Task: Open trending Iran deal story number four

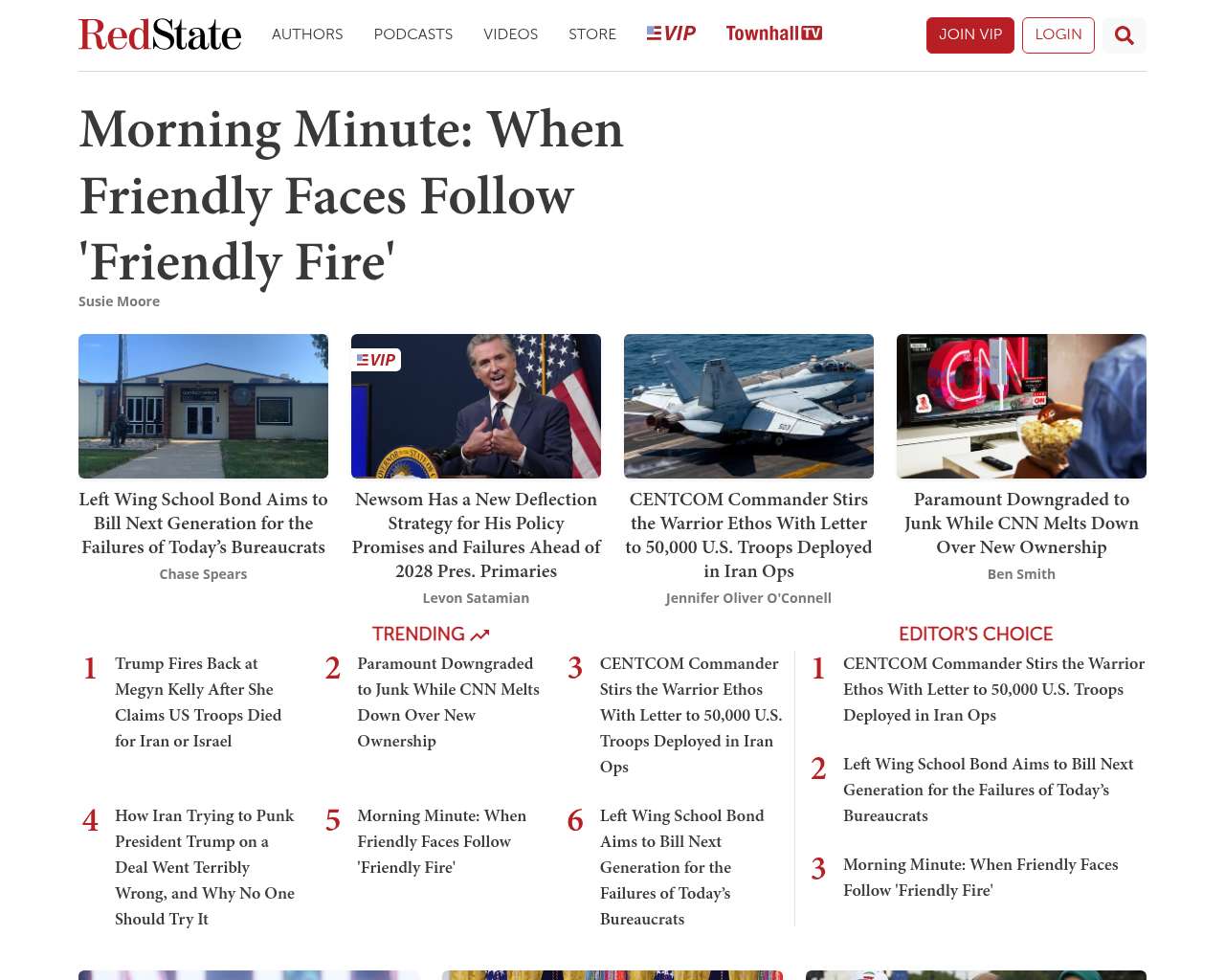Action: pos(205,867)
